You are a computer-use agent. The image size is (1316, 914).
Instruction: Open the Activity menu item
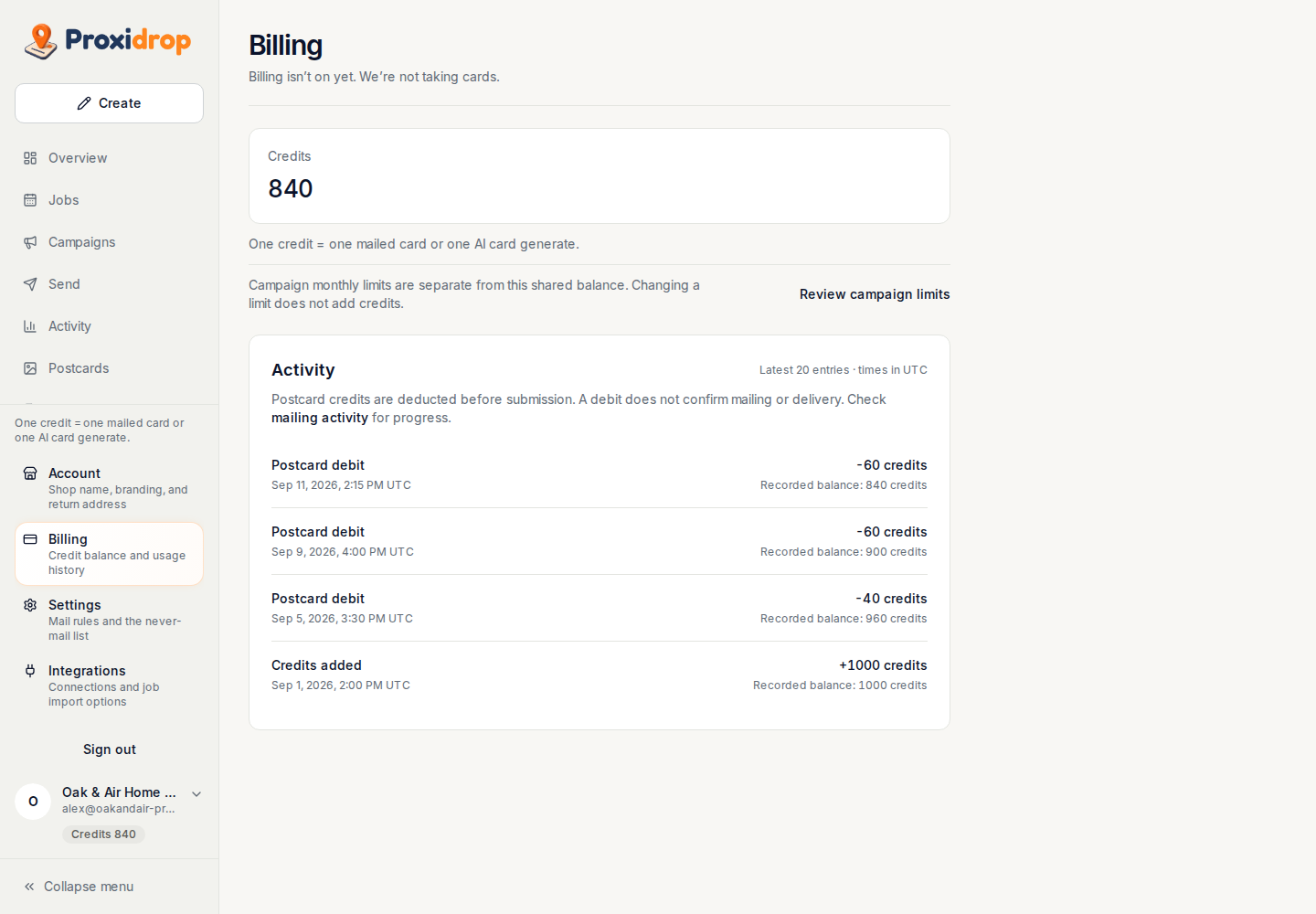point(109,326)
